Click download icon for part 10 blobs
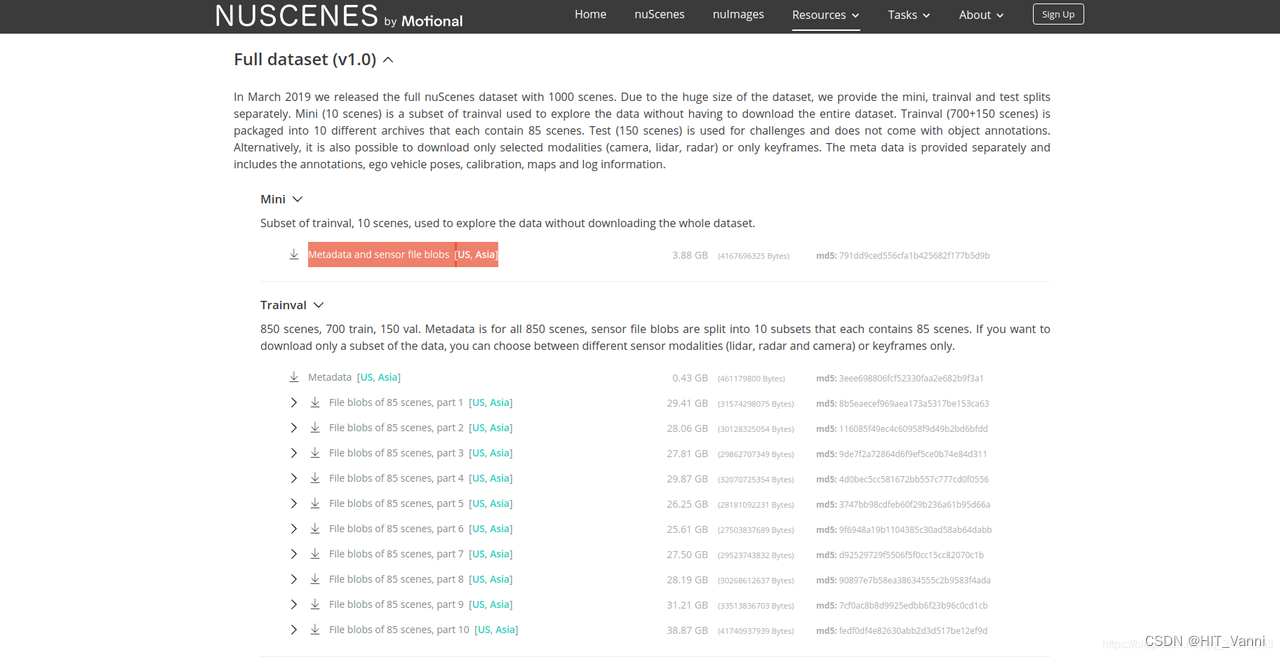1280x657 pixels. pos(315,630)
